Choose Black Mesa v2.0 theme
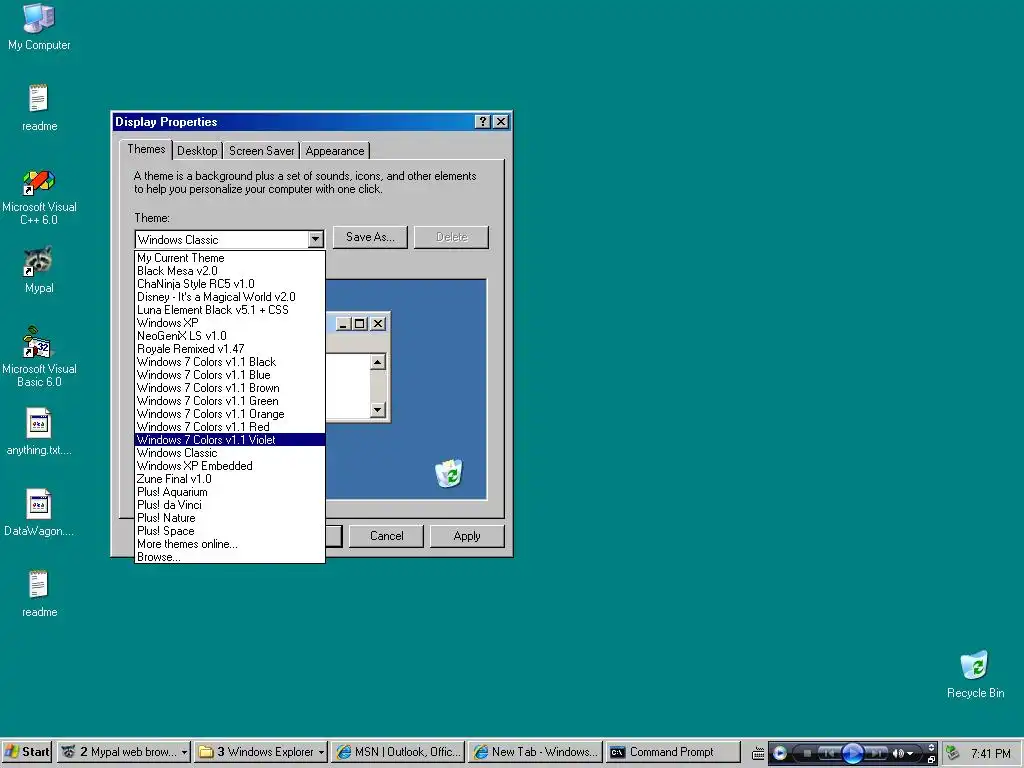 [230, 271]
